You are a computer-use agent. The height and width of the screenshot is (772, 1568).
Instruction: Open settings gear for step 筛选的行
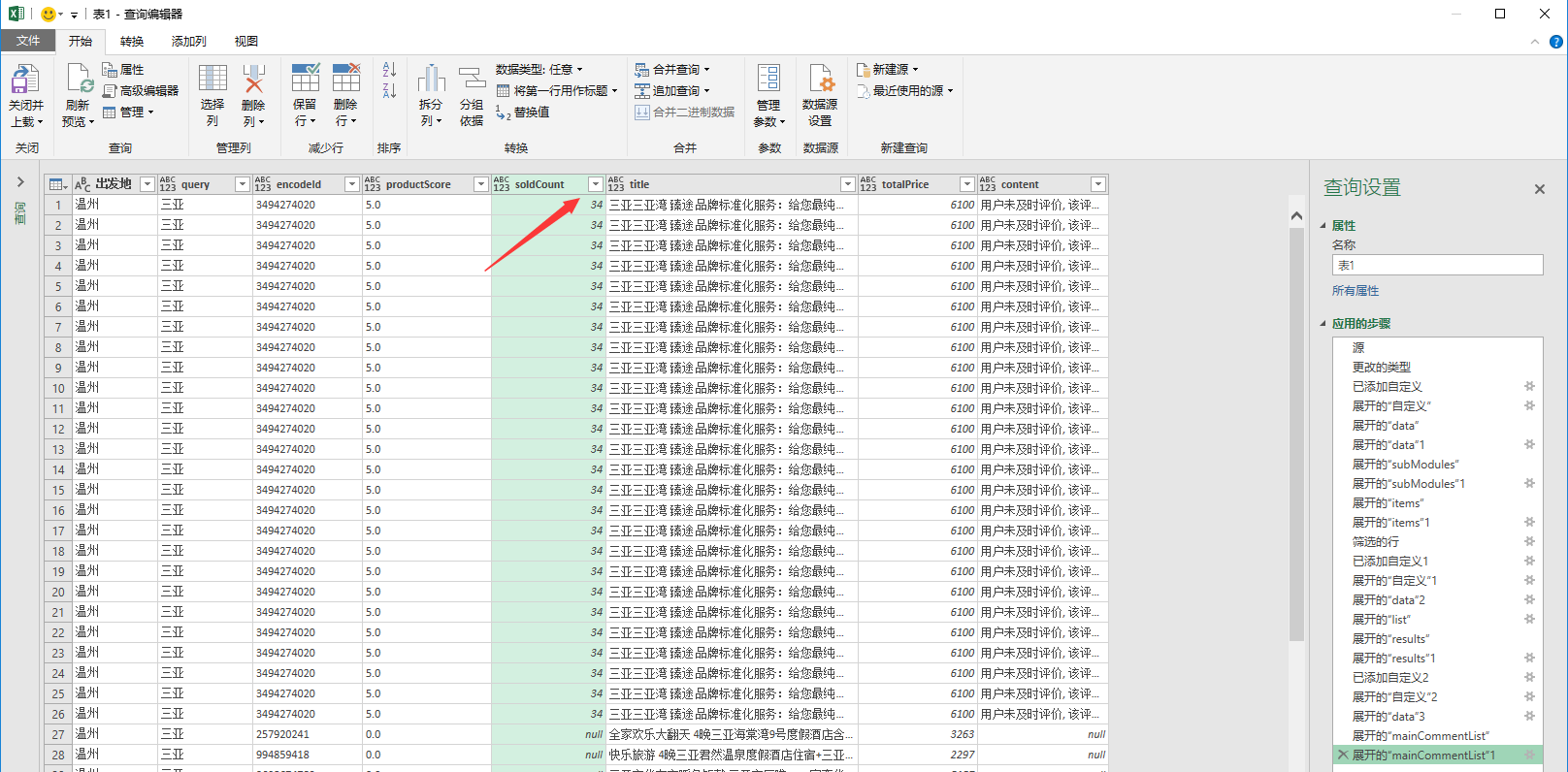[1530, 541]
